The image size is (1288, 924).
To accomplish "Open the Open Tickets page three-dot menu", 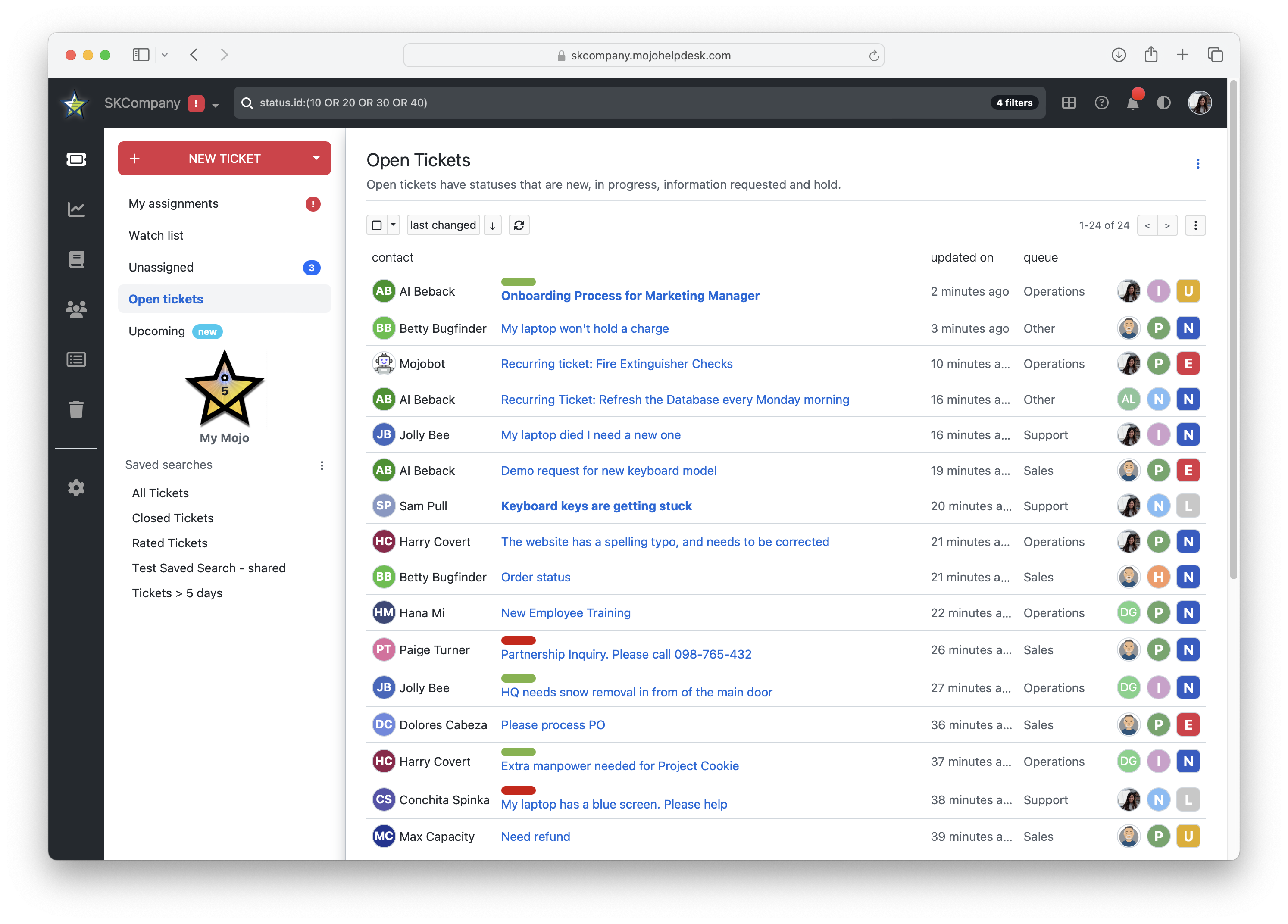I will (x=1198, y=164).
